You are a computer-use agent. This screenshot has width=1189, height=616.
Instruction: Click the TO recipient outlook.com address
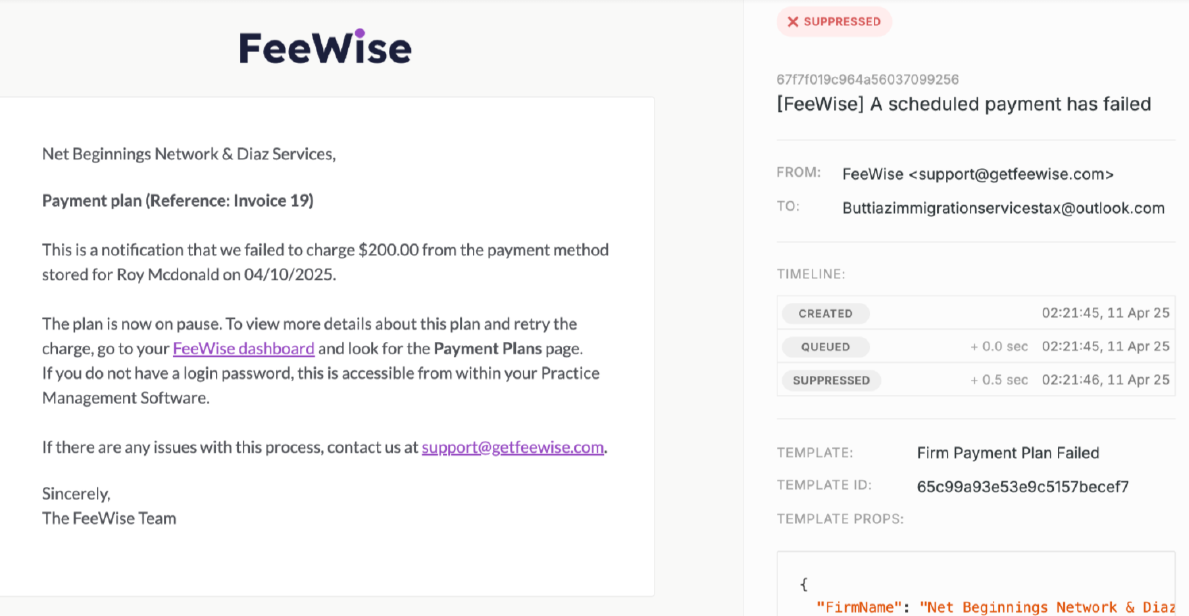point(1003,208)
